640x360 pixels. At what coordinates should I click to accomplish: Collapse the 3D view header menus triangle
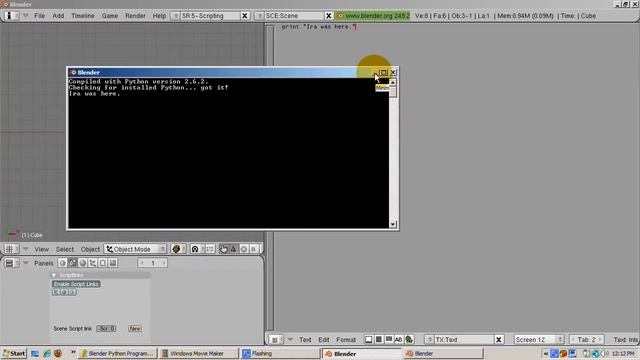tap(25, 249)
